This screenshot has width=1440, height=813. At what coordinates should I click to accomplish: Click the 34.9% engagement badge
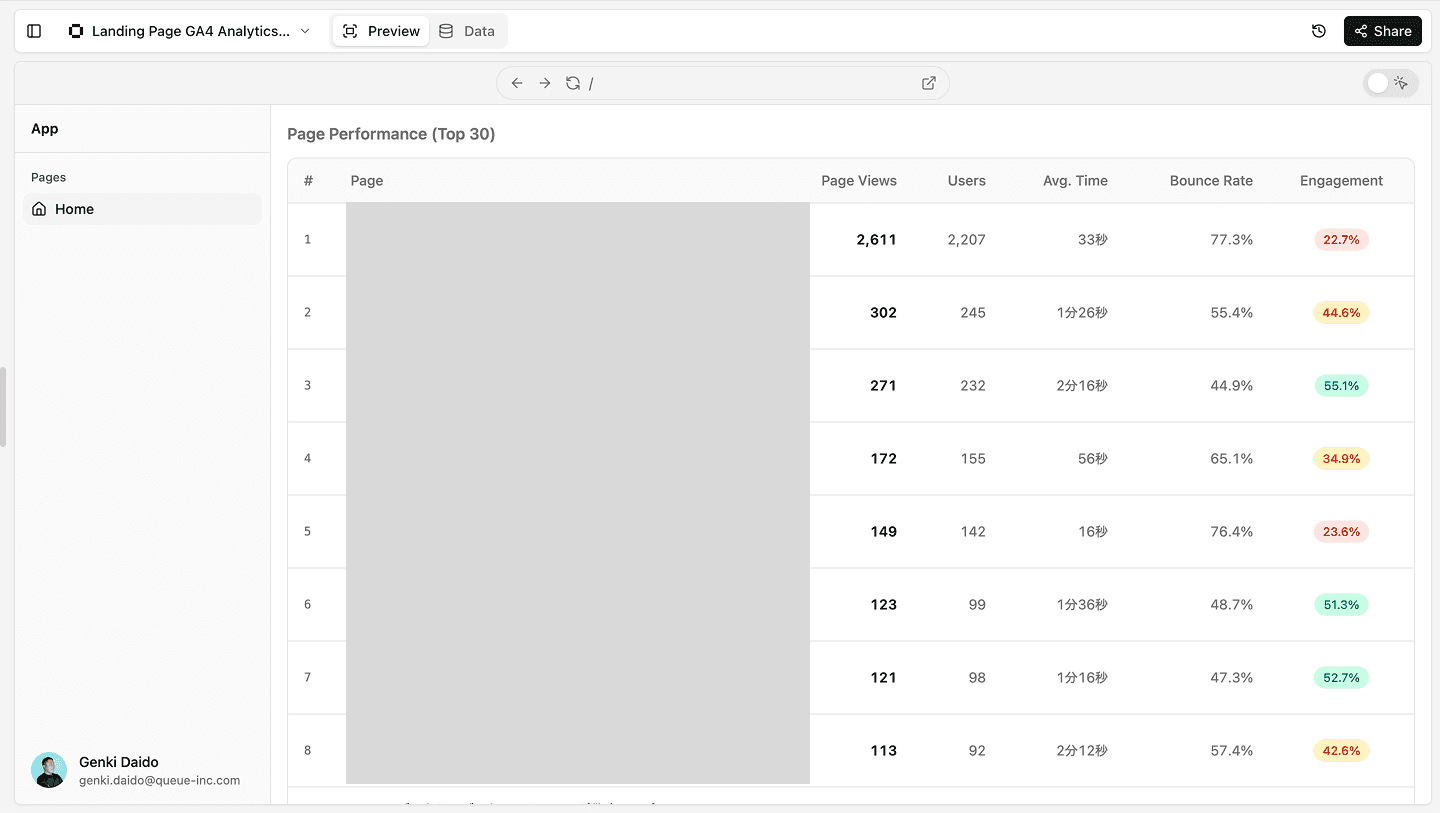(x=1341, y=458)
